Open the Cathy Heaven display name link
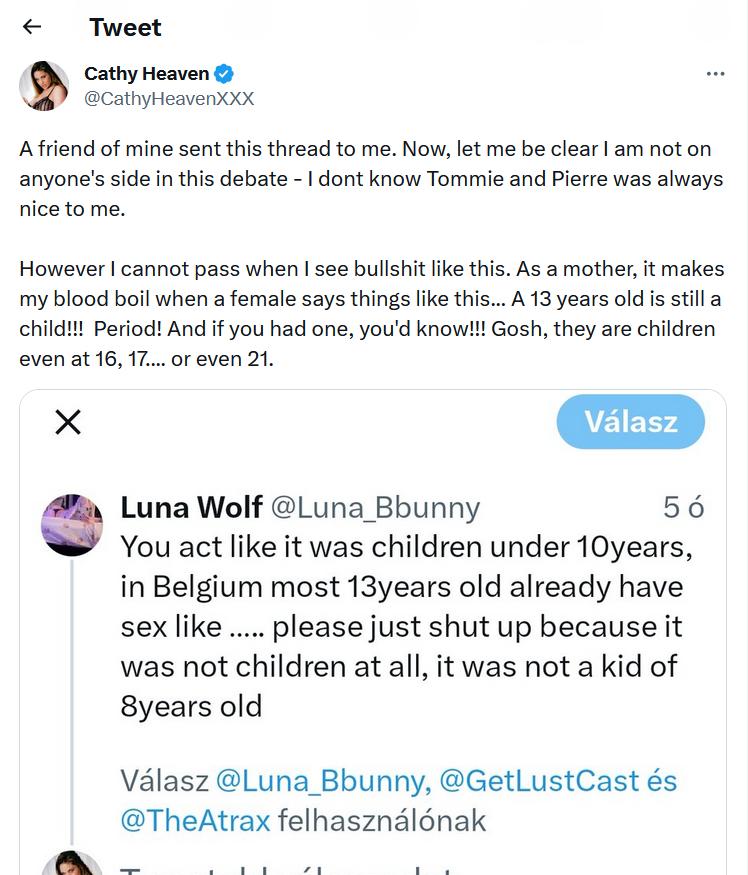Screen dimensions: 748x875 pos(147,73)
